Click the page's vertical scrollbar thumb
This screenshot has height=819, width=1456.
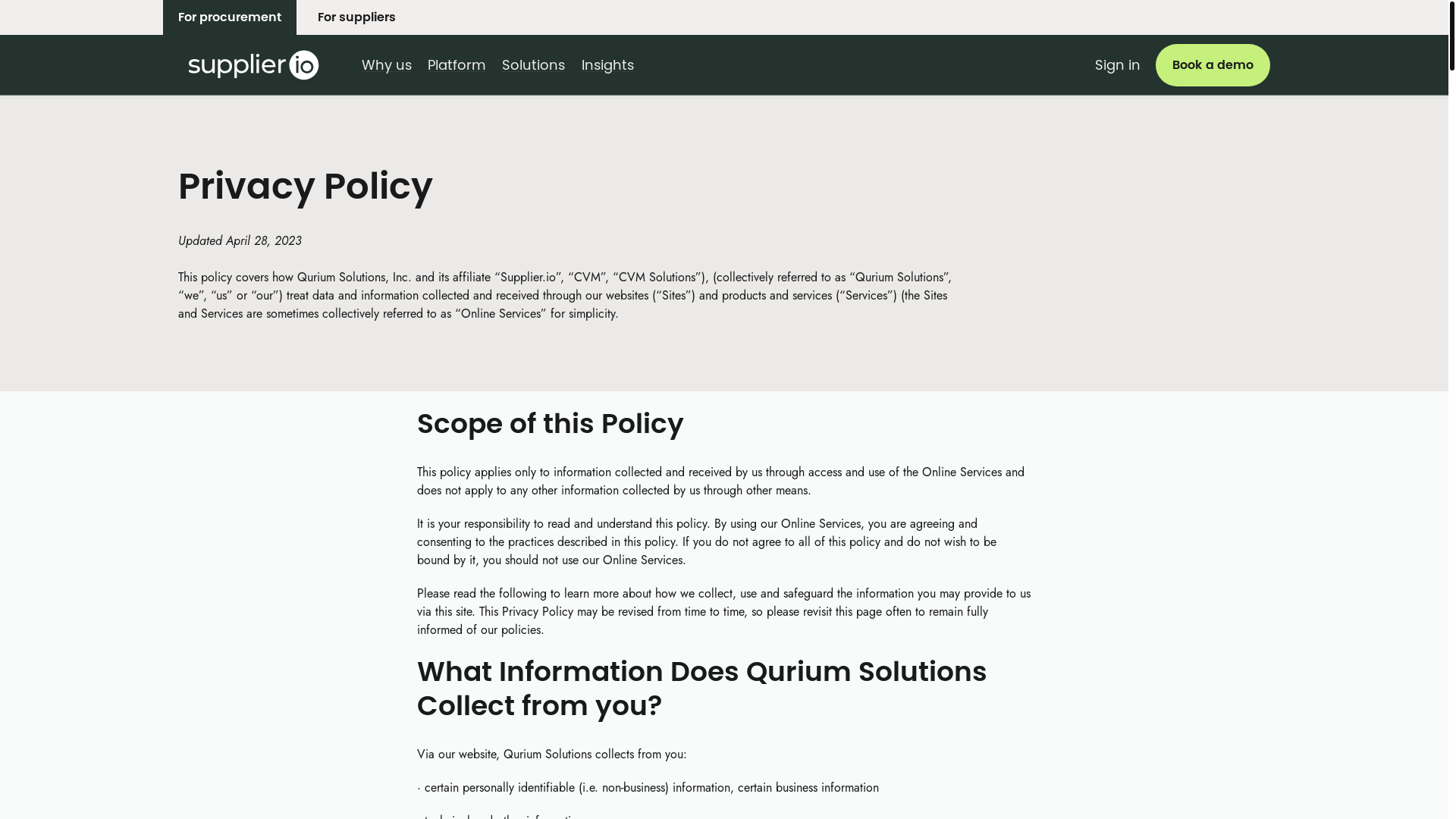[x=1452, y=36]
